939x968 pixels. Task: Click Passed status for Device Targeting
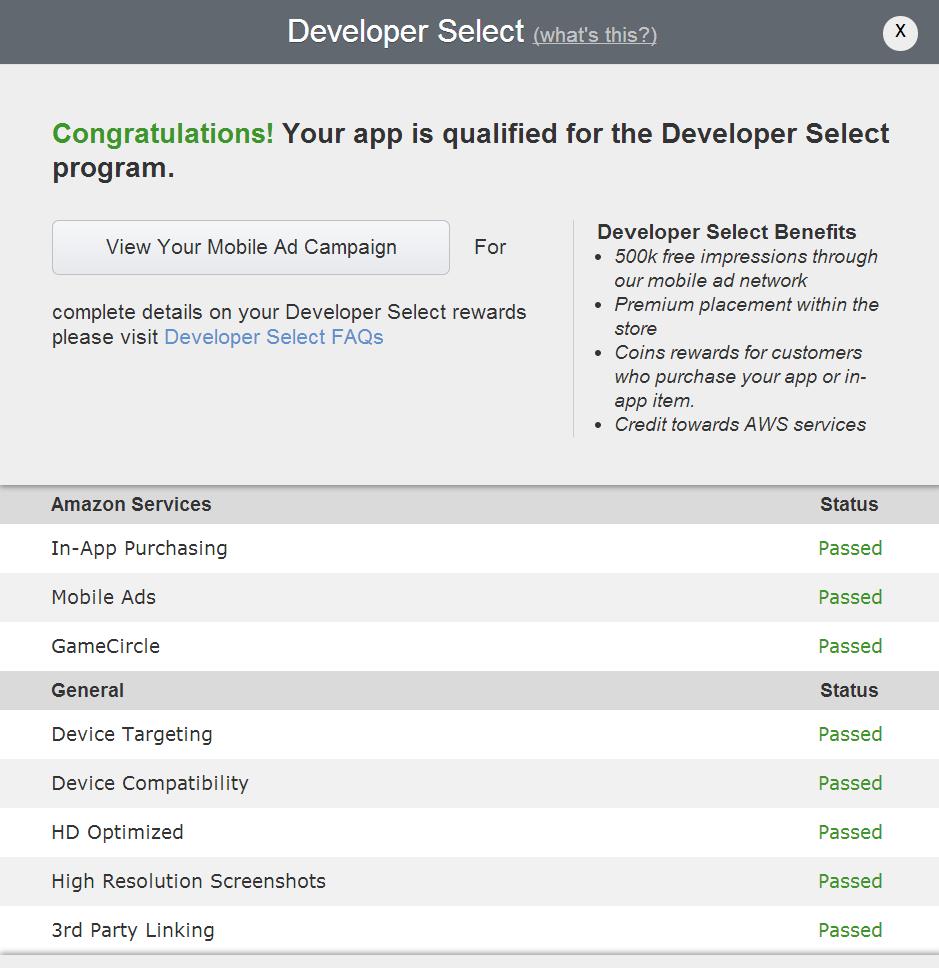tap(850, 734)
